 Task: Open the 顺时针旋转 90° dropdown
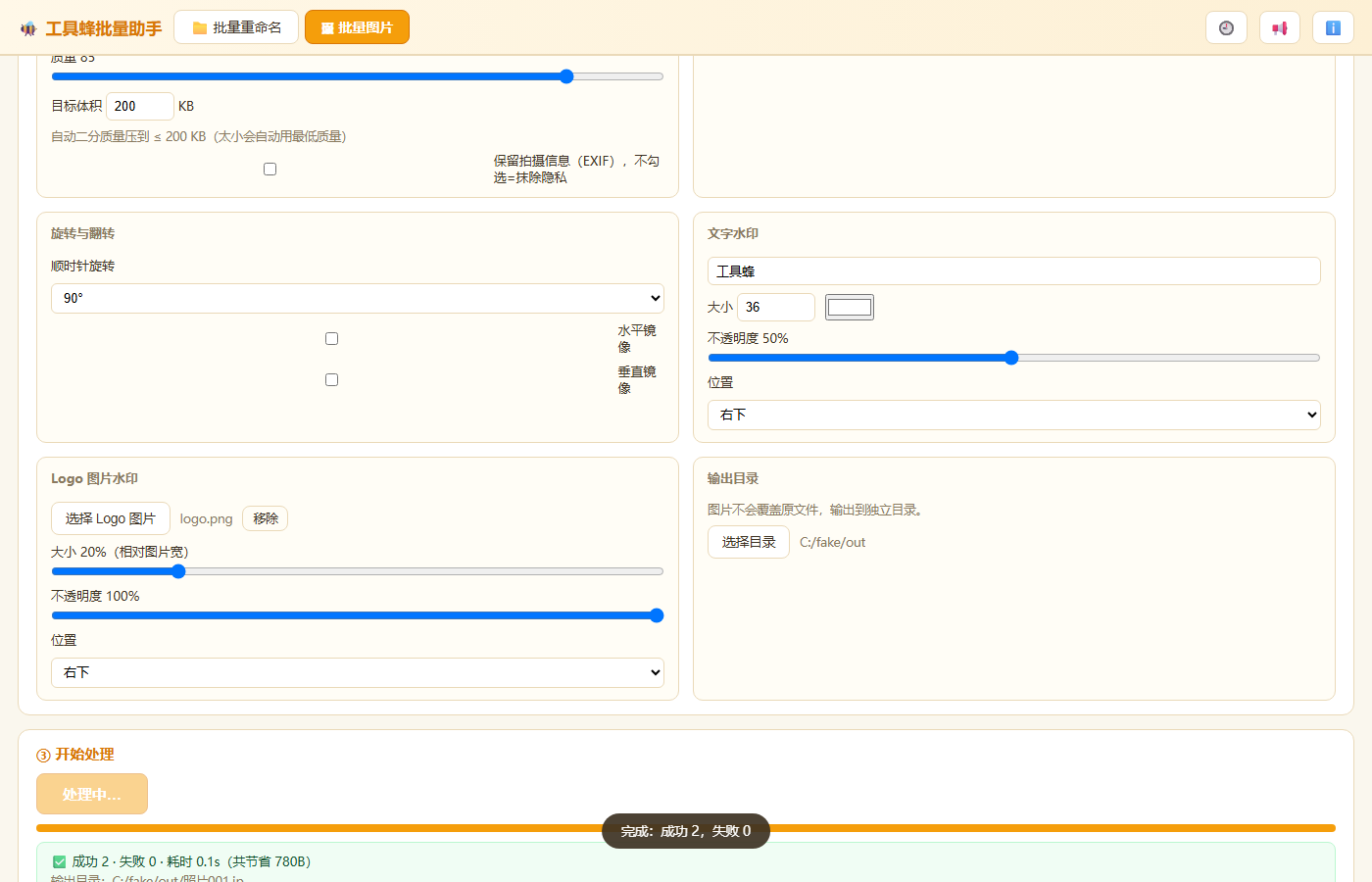[358, 298]
